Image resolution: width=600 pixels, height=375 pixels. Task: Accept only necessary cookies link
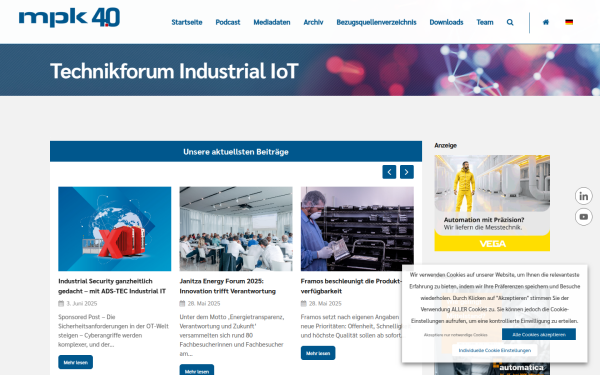(455, 335)
